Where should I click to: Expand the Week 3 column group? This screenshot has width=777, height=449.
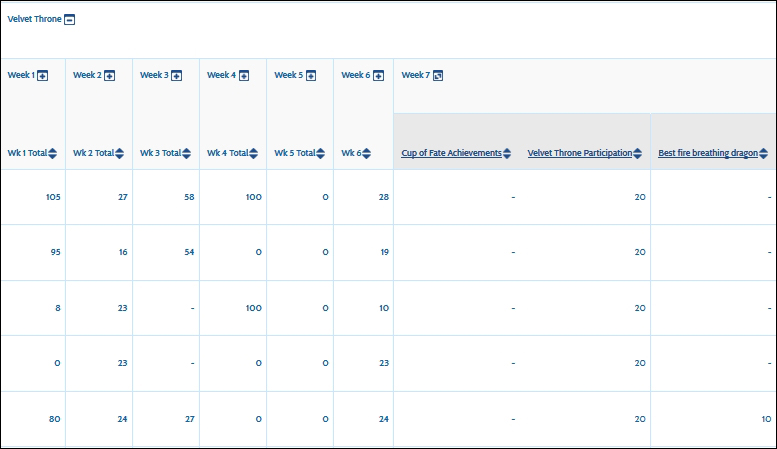[176, 76]
